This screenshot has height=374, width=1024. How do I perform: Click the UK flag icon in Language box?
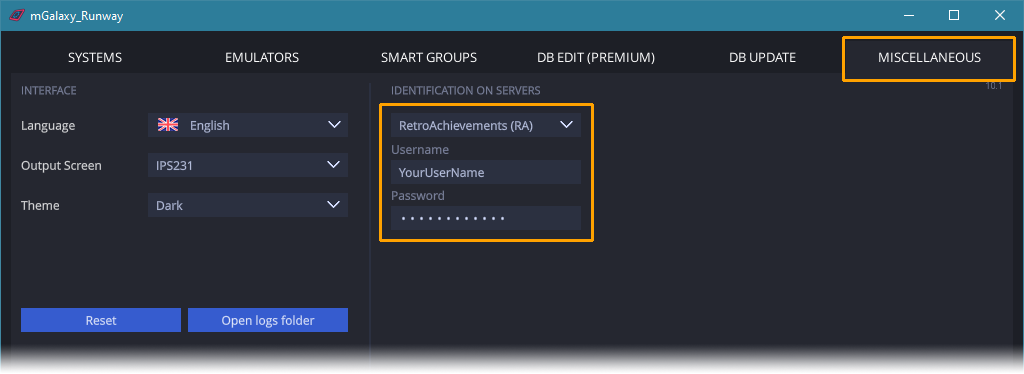click(x=168, y=125)
